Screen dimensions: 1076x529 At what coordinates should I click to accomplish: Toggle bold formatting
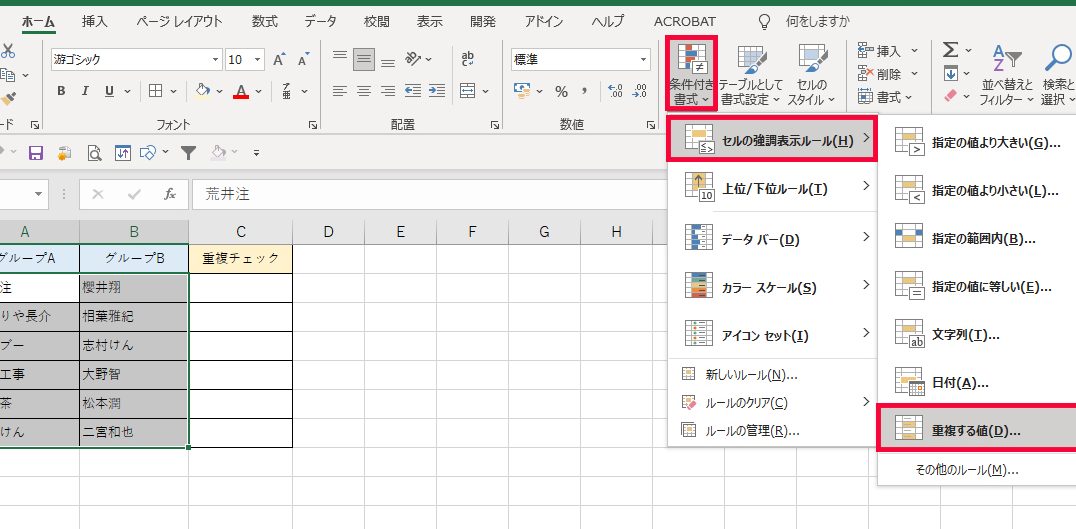(62, 91)
